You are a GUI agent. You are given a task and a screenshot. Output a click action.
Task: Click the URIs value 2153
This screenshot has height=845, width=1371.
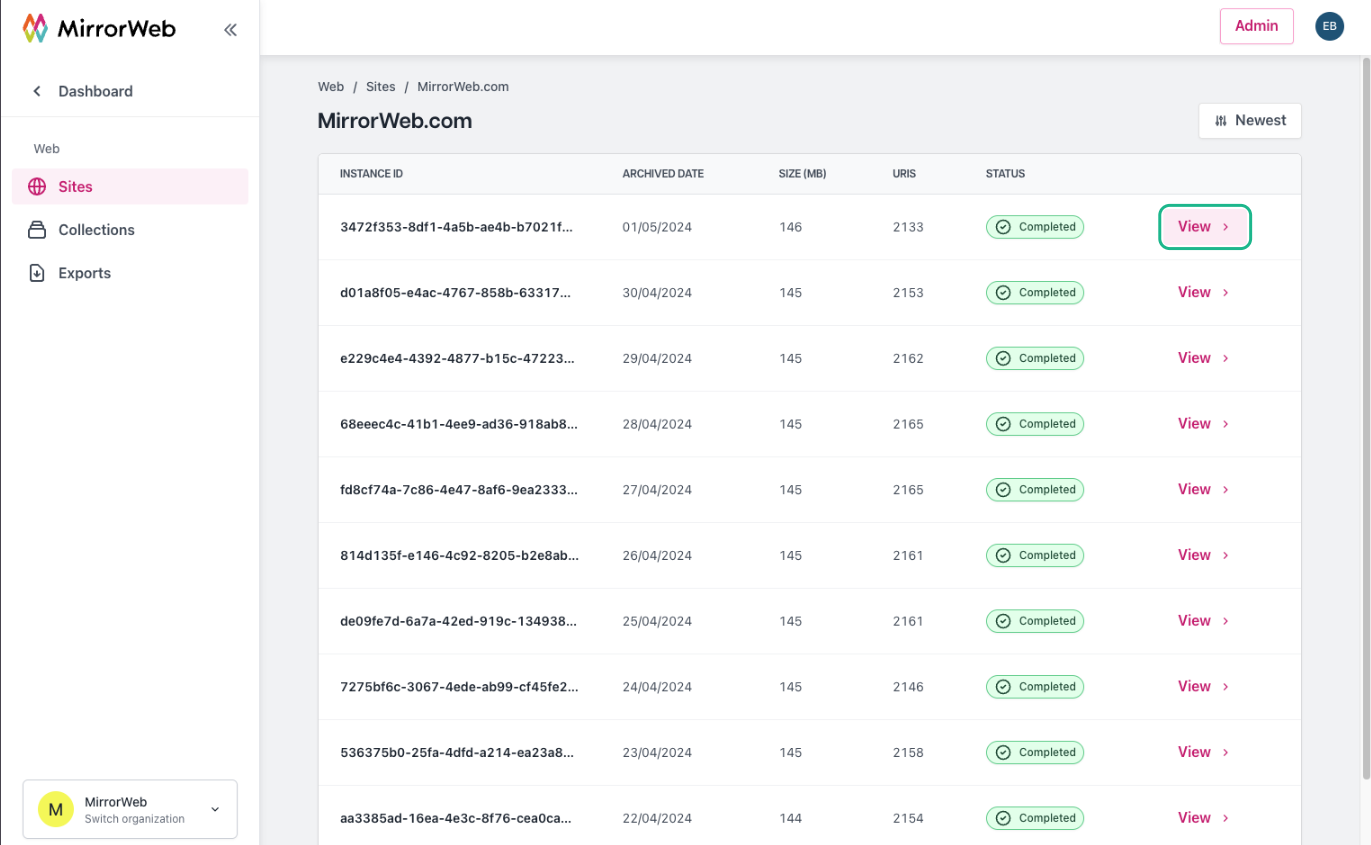point(908,293)
